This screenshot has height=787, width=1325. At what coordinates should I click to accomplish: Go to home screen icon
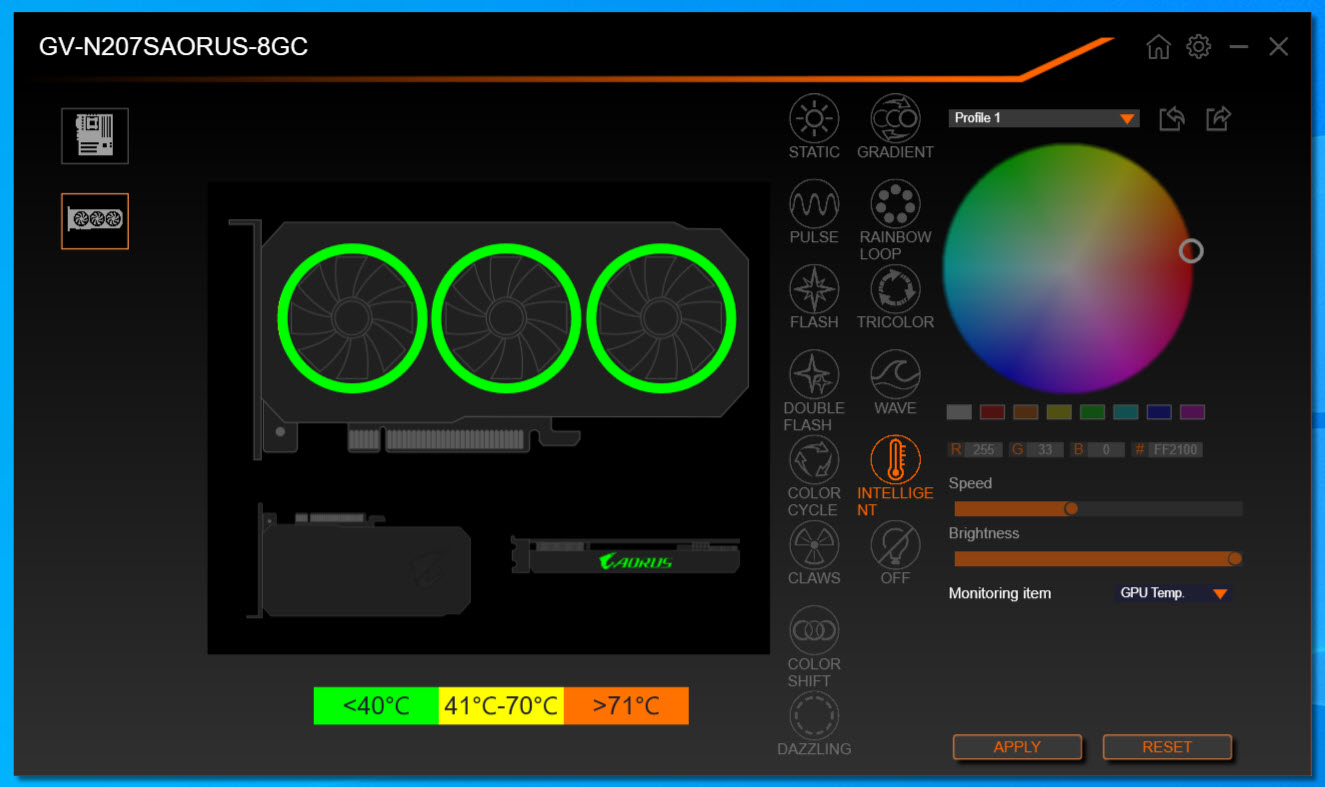point(1158,47)
